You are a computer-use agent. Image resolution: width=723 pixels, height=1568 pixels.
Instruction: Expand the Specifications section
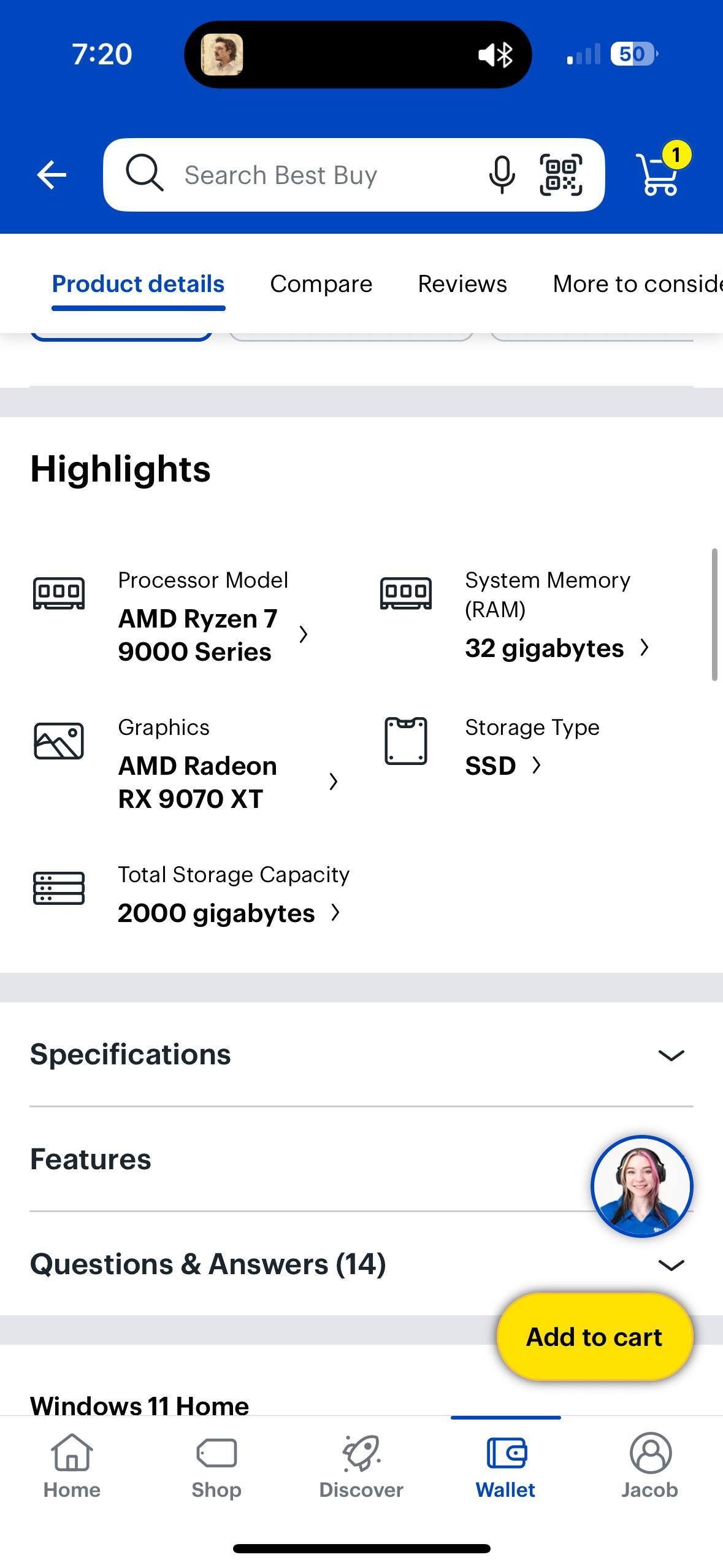361,1055
